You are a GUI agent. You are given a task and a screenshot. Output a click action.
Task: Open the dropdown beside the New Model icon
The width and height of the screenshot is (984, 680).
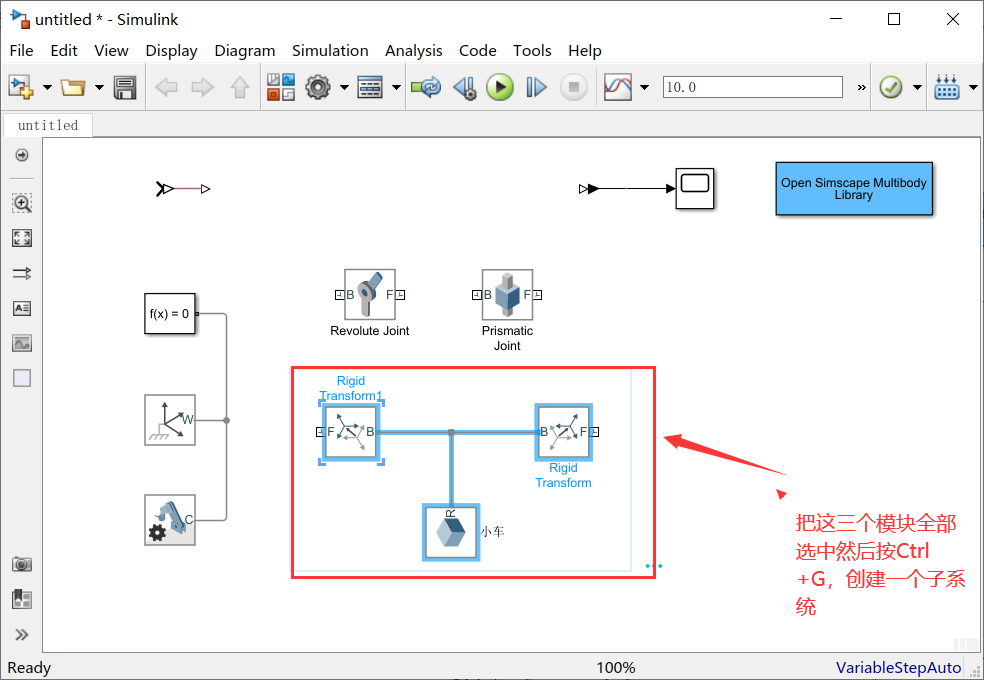click(x=45, y=87)
